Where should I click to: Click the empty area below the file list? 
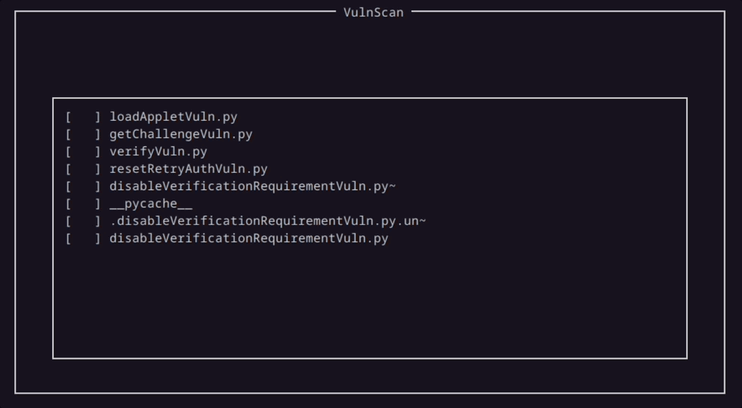370,301
